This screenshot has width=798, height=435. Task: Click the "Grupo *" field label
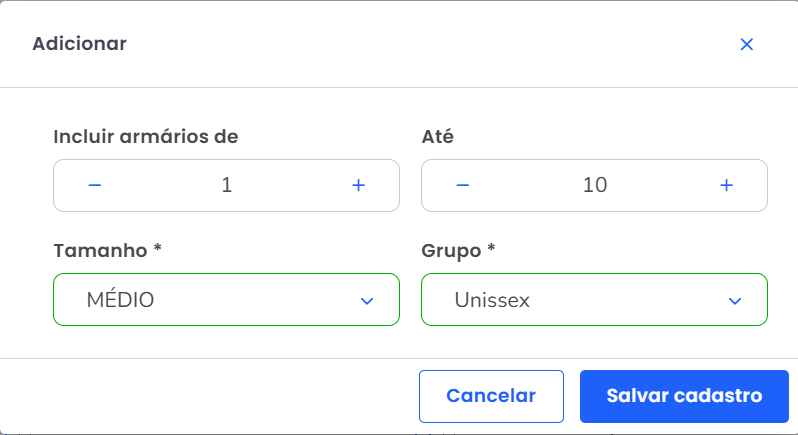coord(459,251)
